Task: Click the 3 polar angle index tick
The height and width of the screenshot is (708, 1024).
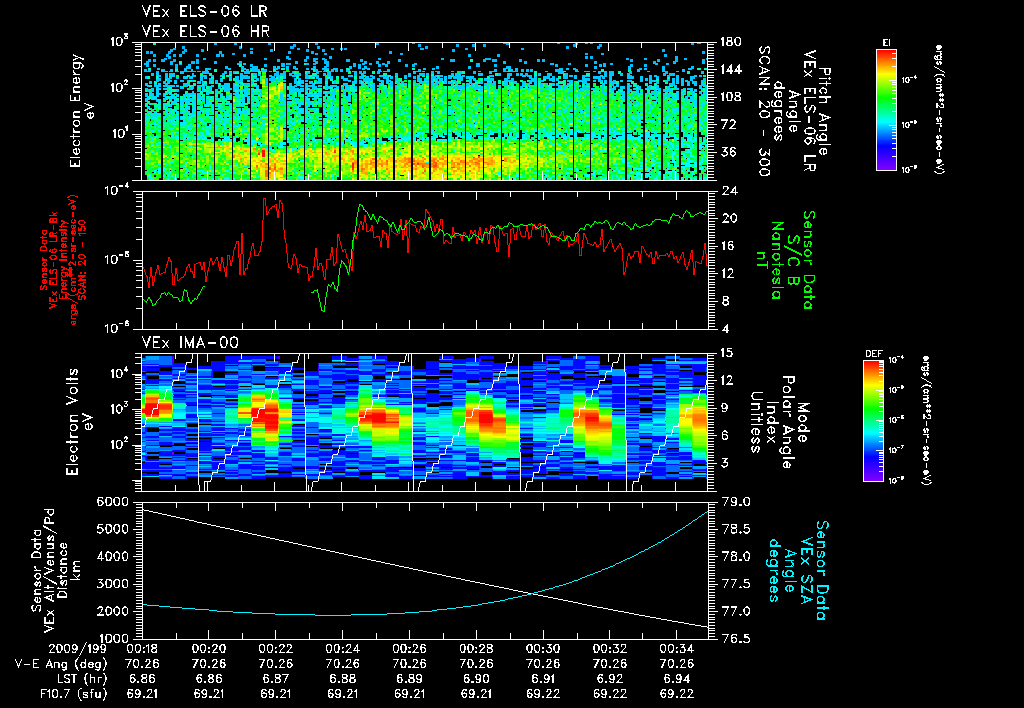Action: 726,463
